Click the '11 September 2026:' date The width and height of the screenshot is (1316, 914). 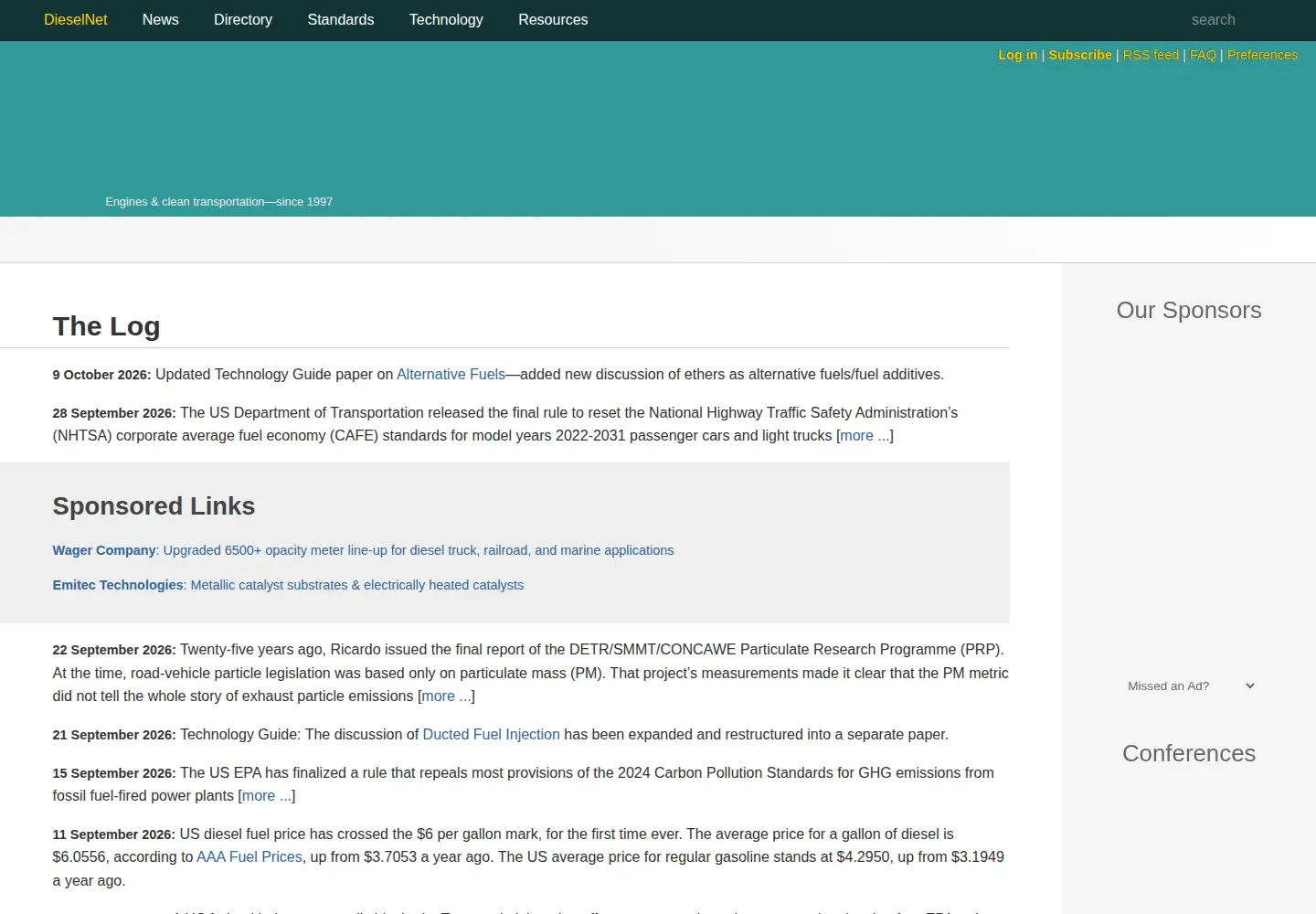coord(114,834)
